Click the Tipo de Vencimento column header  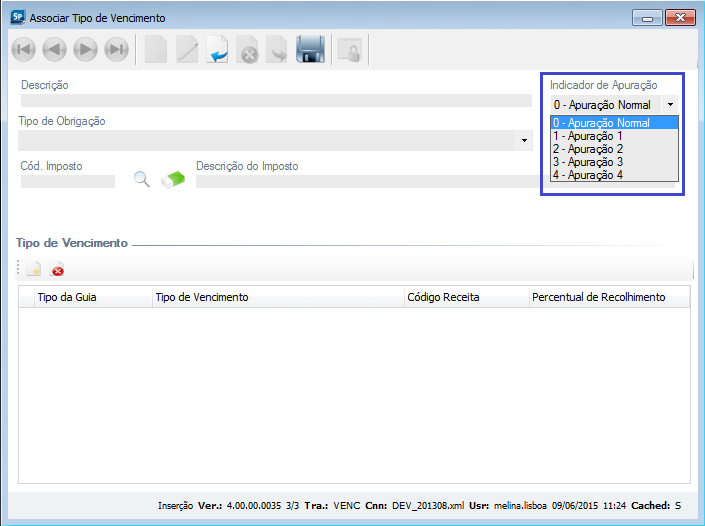[x=278, y=297]
